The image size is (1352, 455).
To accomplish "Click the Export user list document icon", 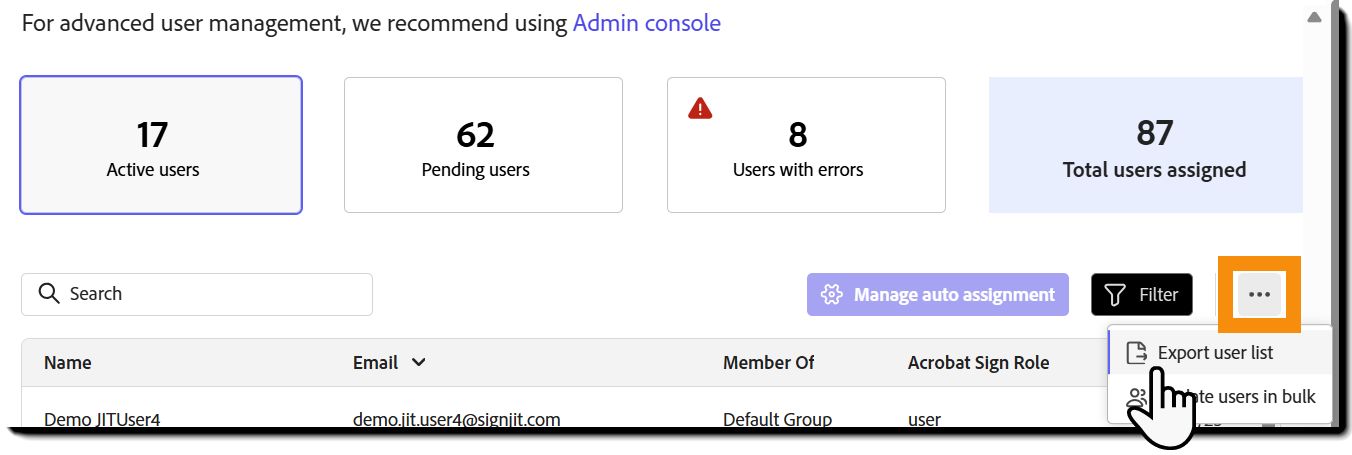I will [1136, 352].
